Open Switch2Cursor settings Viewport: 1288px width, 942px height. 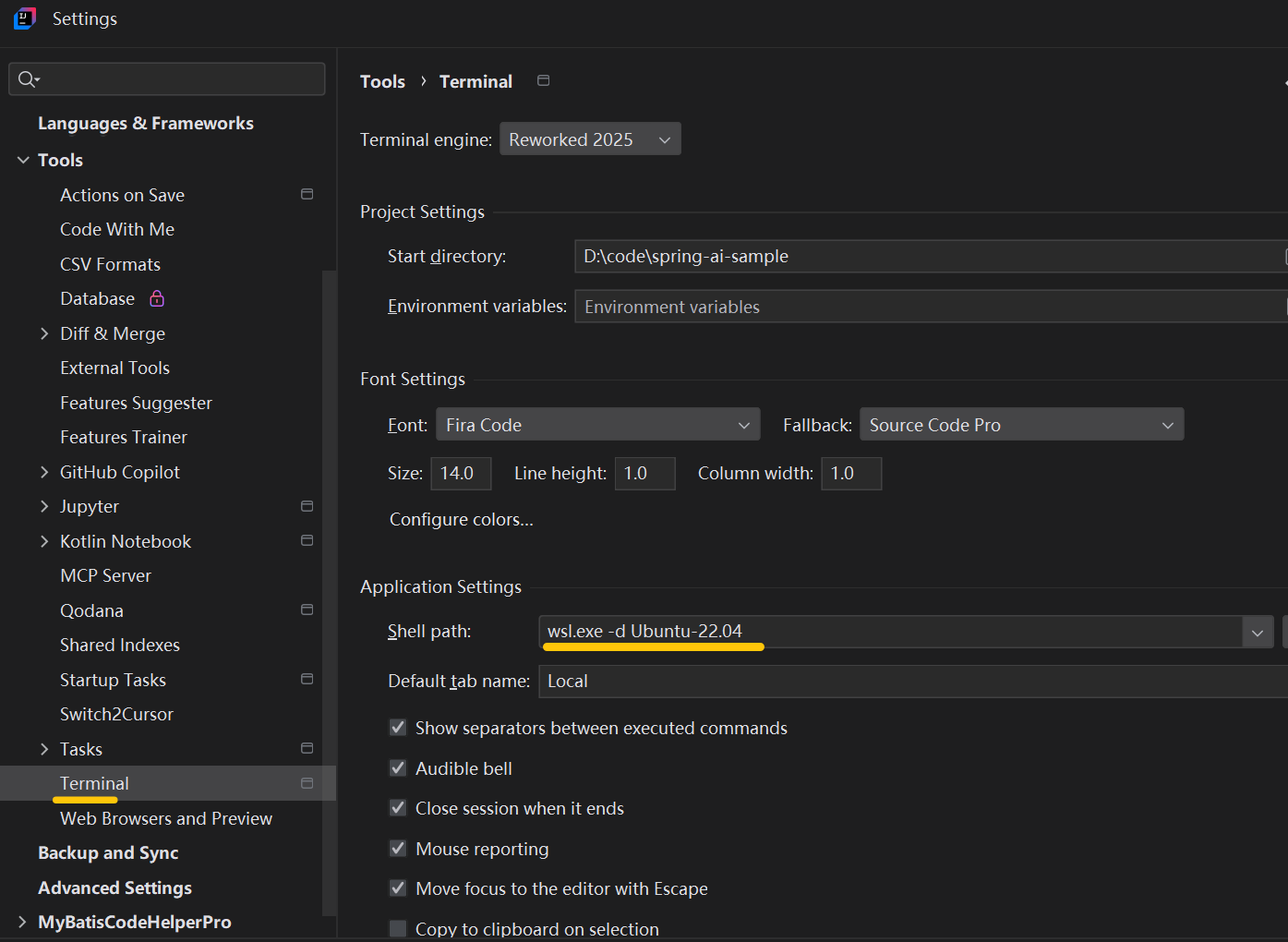point(116,714)
